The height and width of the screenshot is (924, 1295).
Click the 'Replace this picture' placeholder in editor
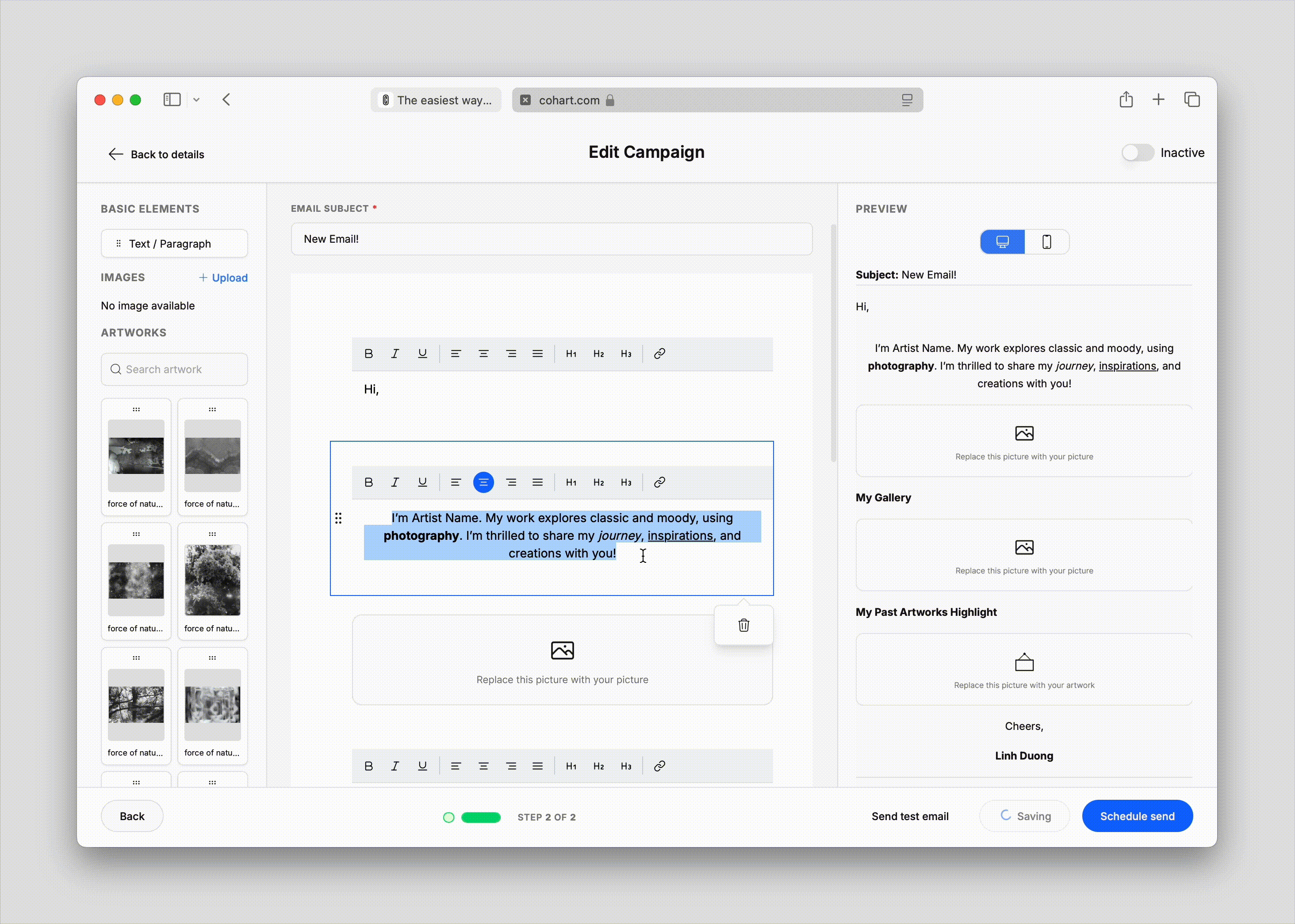(562, 660)
